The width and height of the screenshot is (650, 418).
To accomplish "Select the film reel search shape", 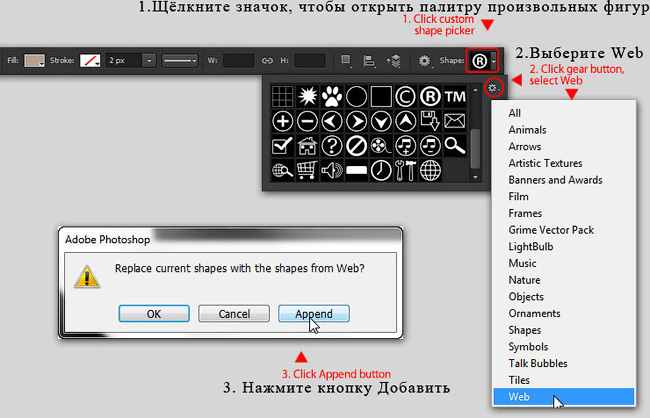I will pyautogui.click(x=381, y=146).
